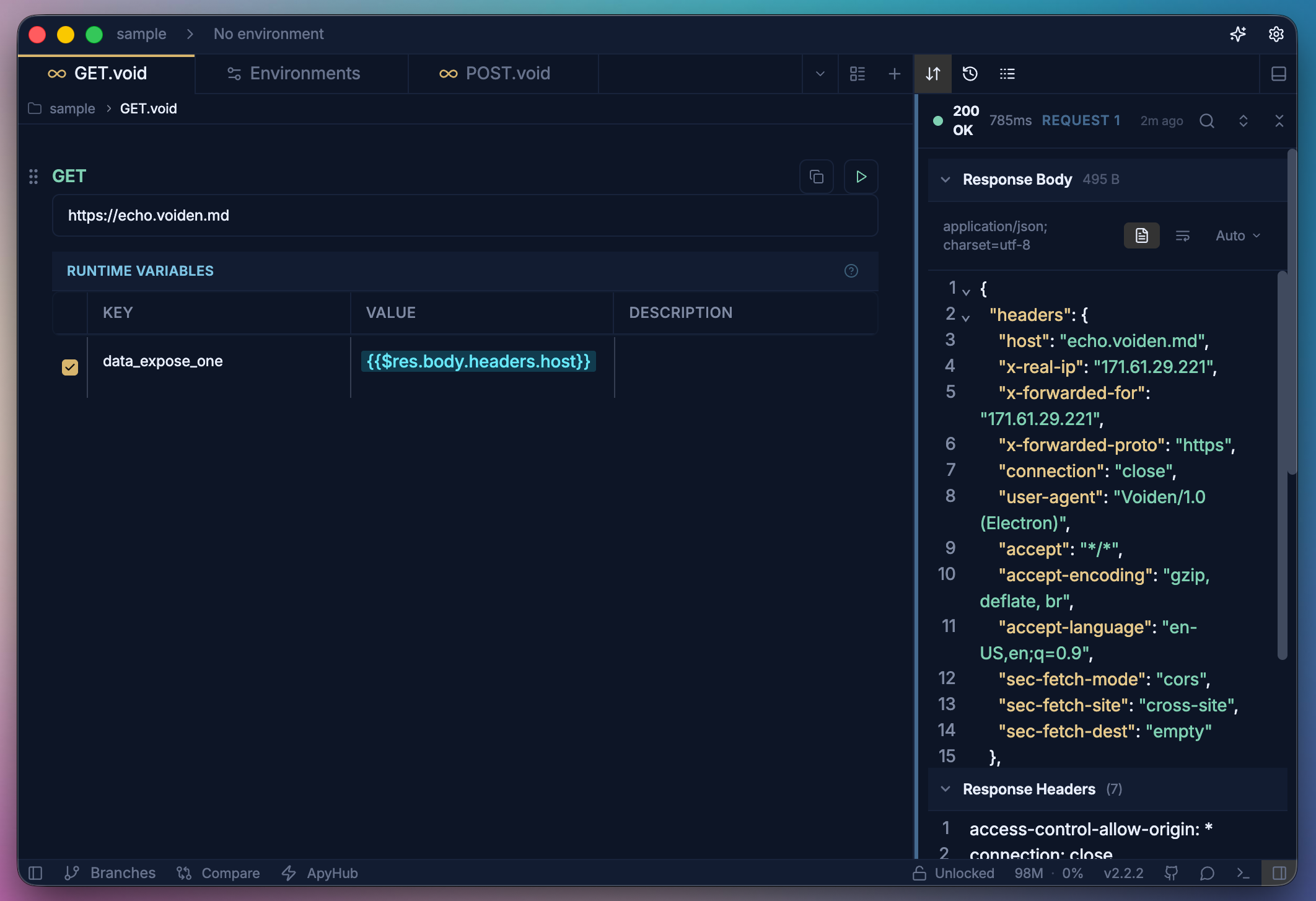Toggle left sidebar from status bar

[35, 873]
